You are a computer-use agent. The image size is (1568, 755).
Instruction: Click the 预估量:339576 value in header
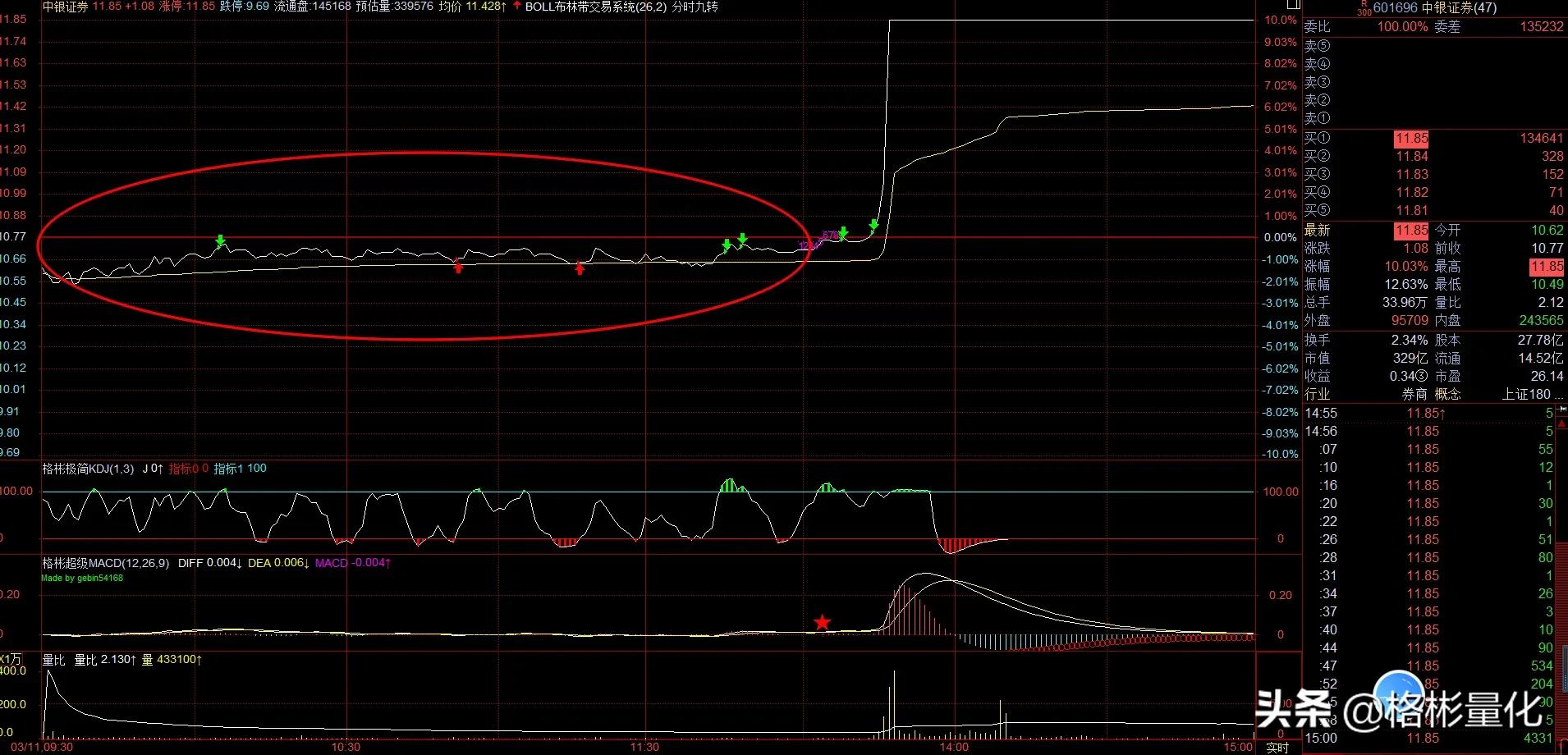[395, 7]
